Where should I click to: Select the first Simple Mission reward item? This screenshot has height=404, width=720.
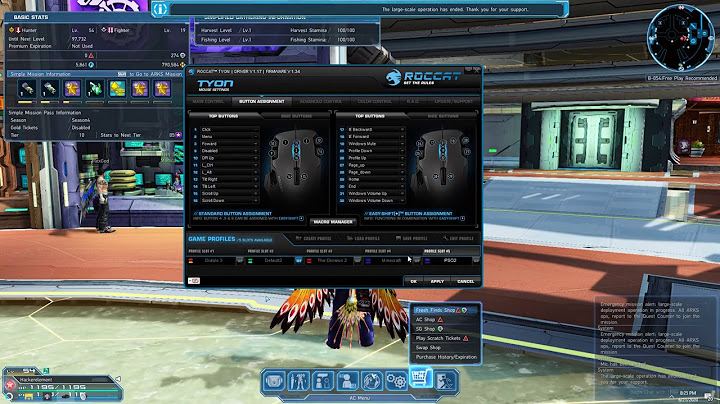click(x=27, y=88)
